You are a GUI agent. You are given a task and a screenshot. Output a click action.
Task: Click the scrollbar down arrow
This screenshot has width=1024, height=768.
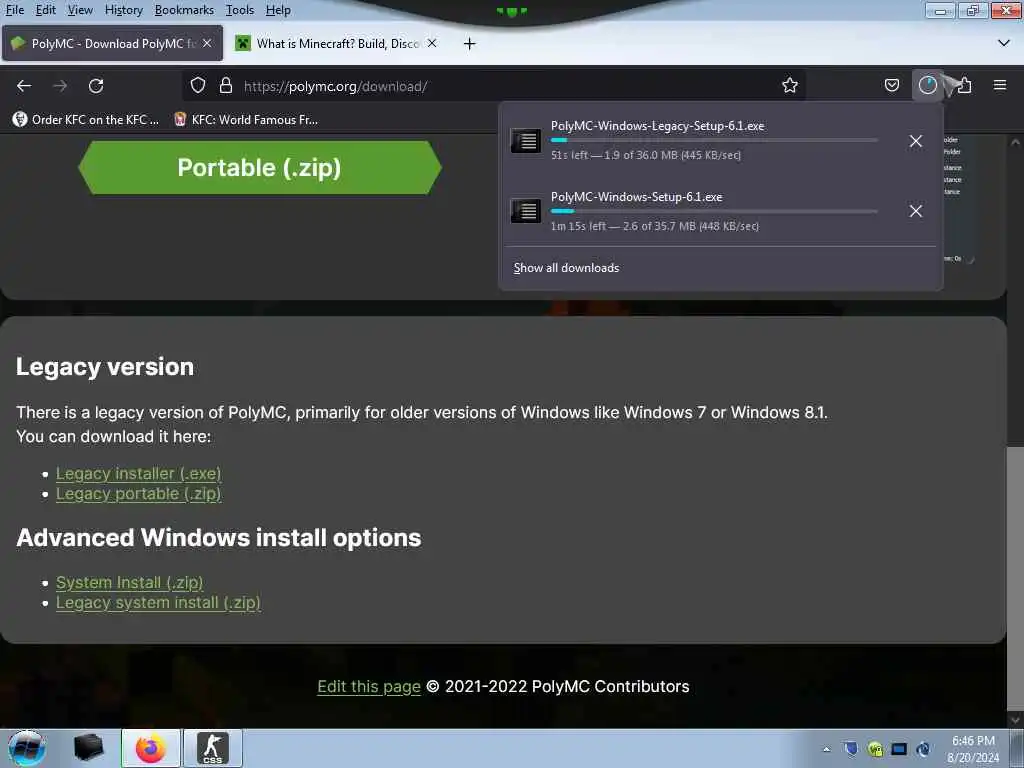(x=1014, y=720)
